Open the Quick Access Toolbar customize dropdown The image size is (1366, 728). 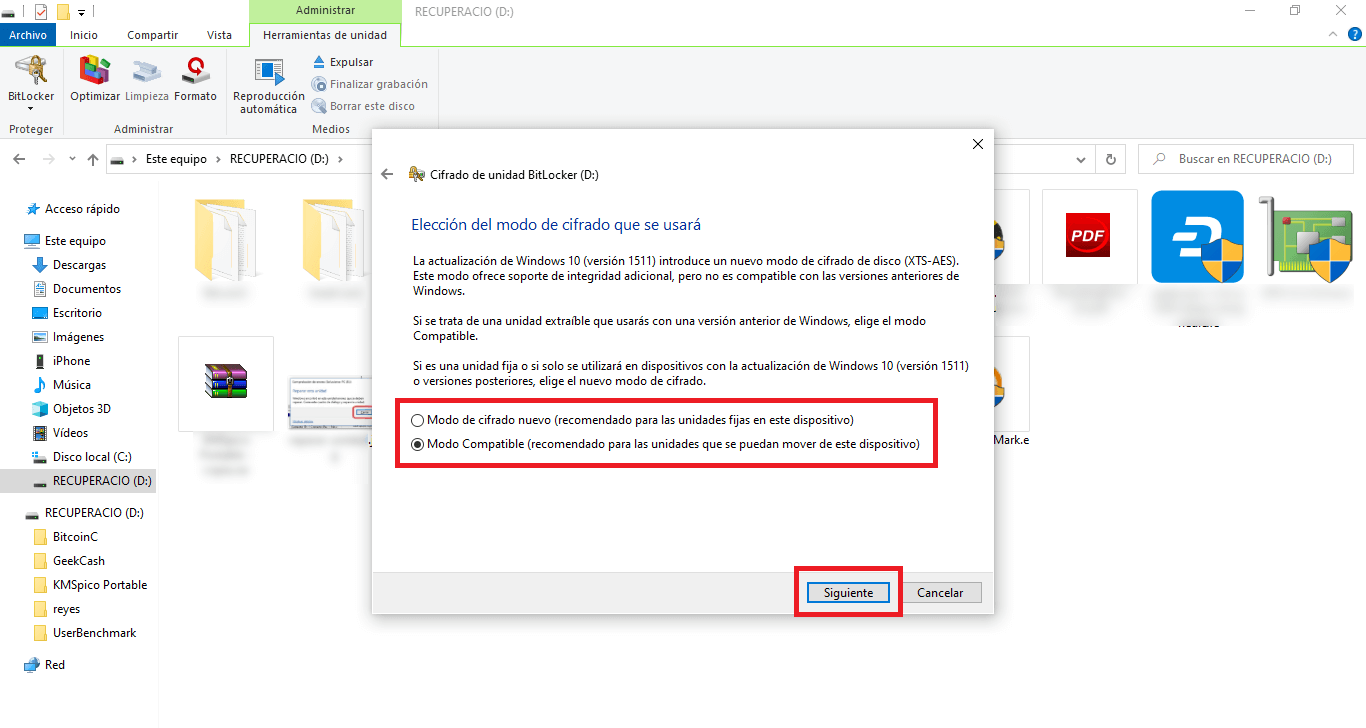point(81,12)
